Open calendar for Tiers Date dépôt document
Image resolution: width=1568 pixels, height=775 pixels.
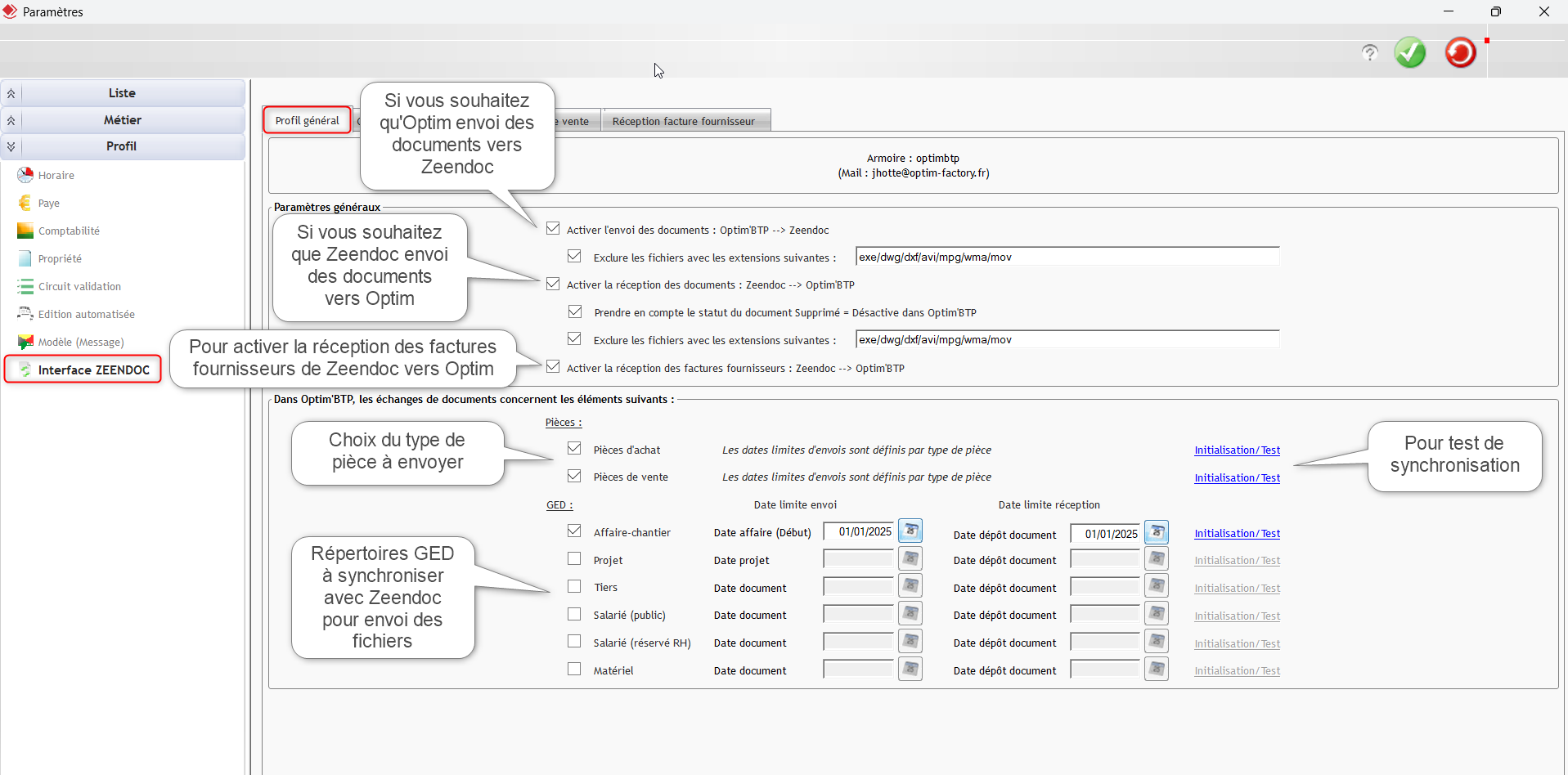1157,586
